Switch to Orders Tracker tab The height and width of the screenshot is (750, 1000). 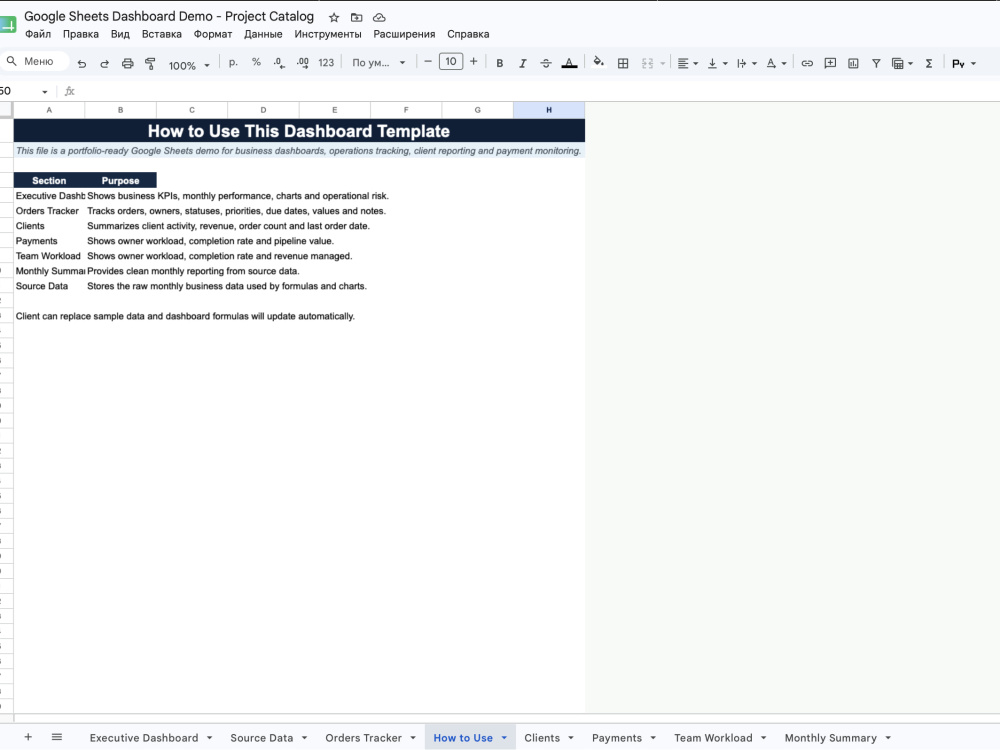pos(364,738)
